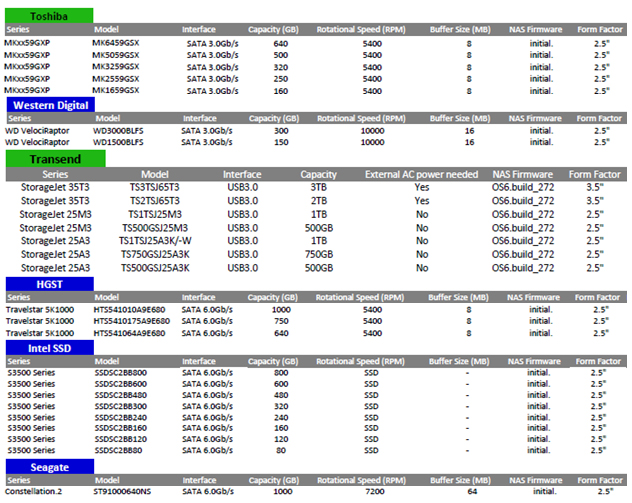Click SSDSC2BB300 model entry
The image size is (632, 503).
tap(121, 407)
